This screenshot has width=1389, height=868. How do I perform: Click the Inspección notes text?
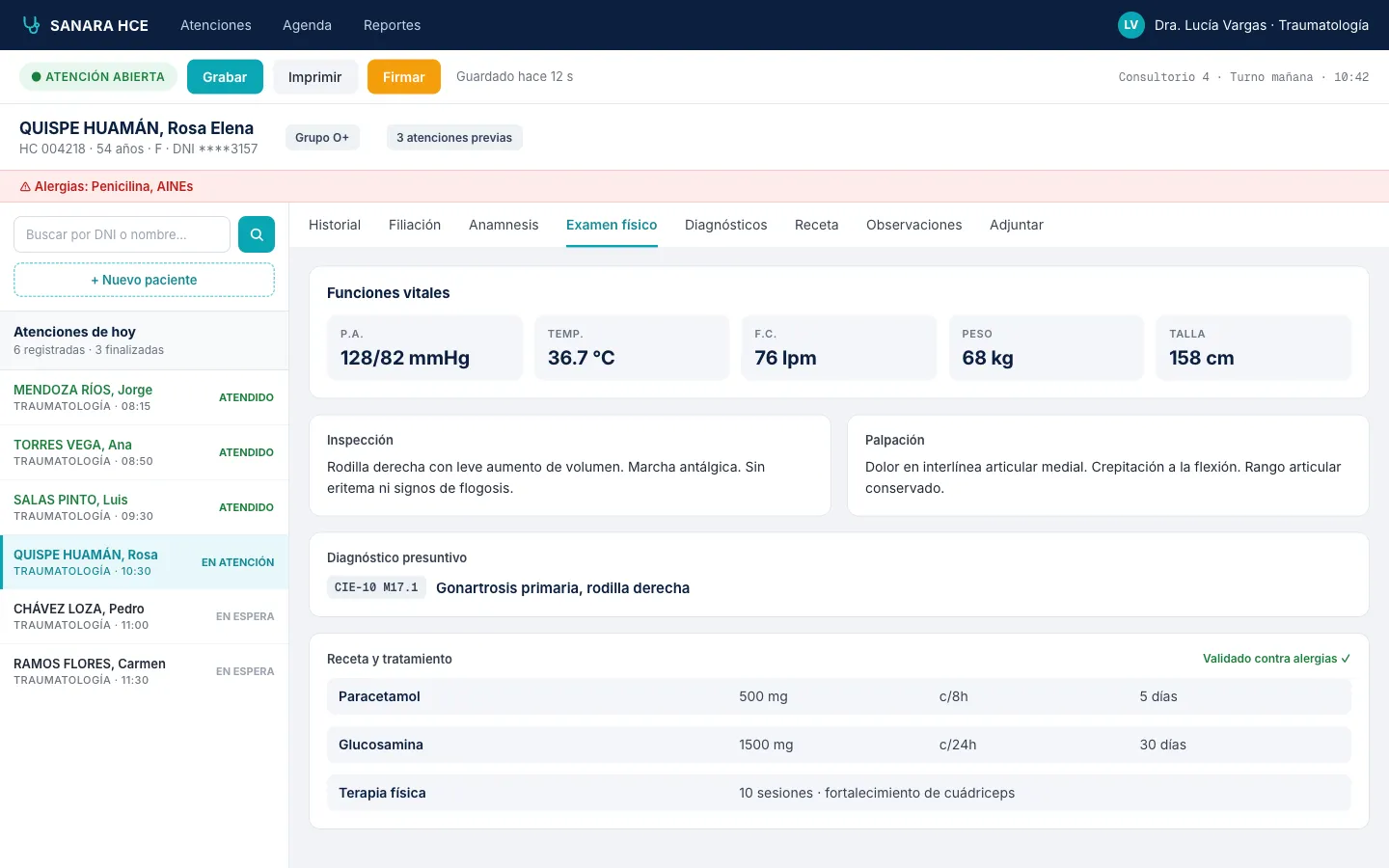(546, 477)
